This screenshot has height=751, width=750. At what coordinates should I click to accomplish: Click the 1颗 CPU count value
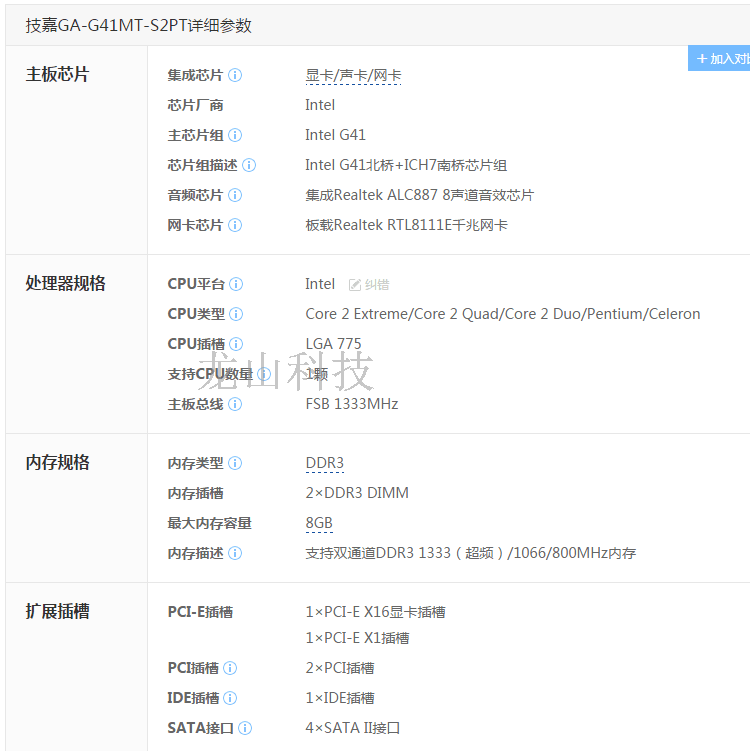click(x=317, y=374)
